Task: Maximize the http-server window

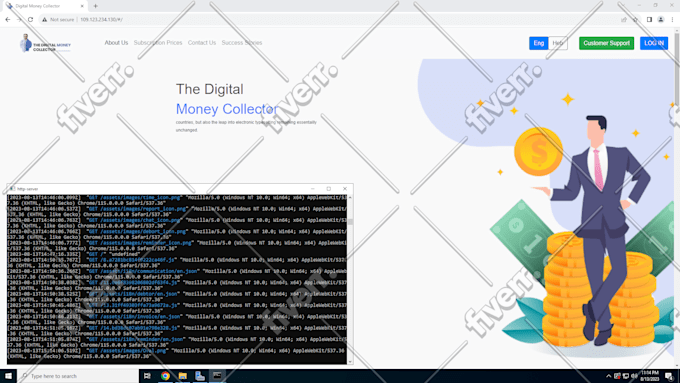Action: tap(329, 189)
